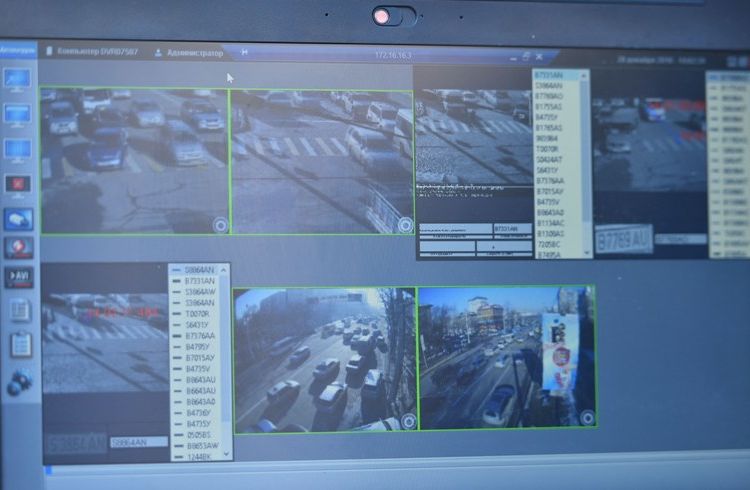750x490 pixels.
Task: Select T0070R in the top-center plate list
Action: pyautogui.click(x=547, y=149)
